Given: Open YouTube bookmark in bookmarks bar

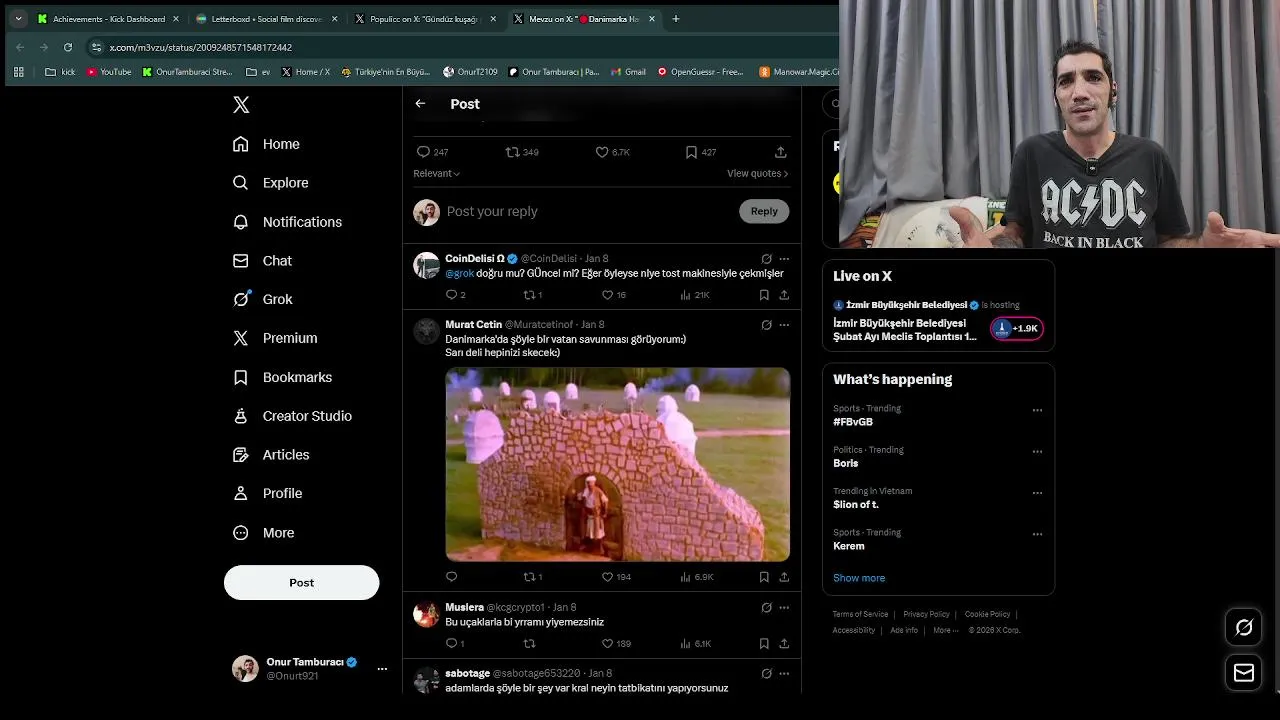Looking at the screenshot, I should pyautogui.click(x=109, y=72).
